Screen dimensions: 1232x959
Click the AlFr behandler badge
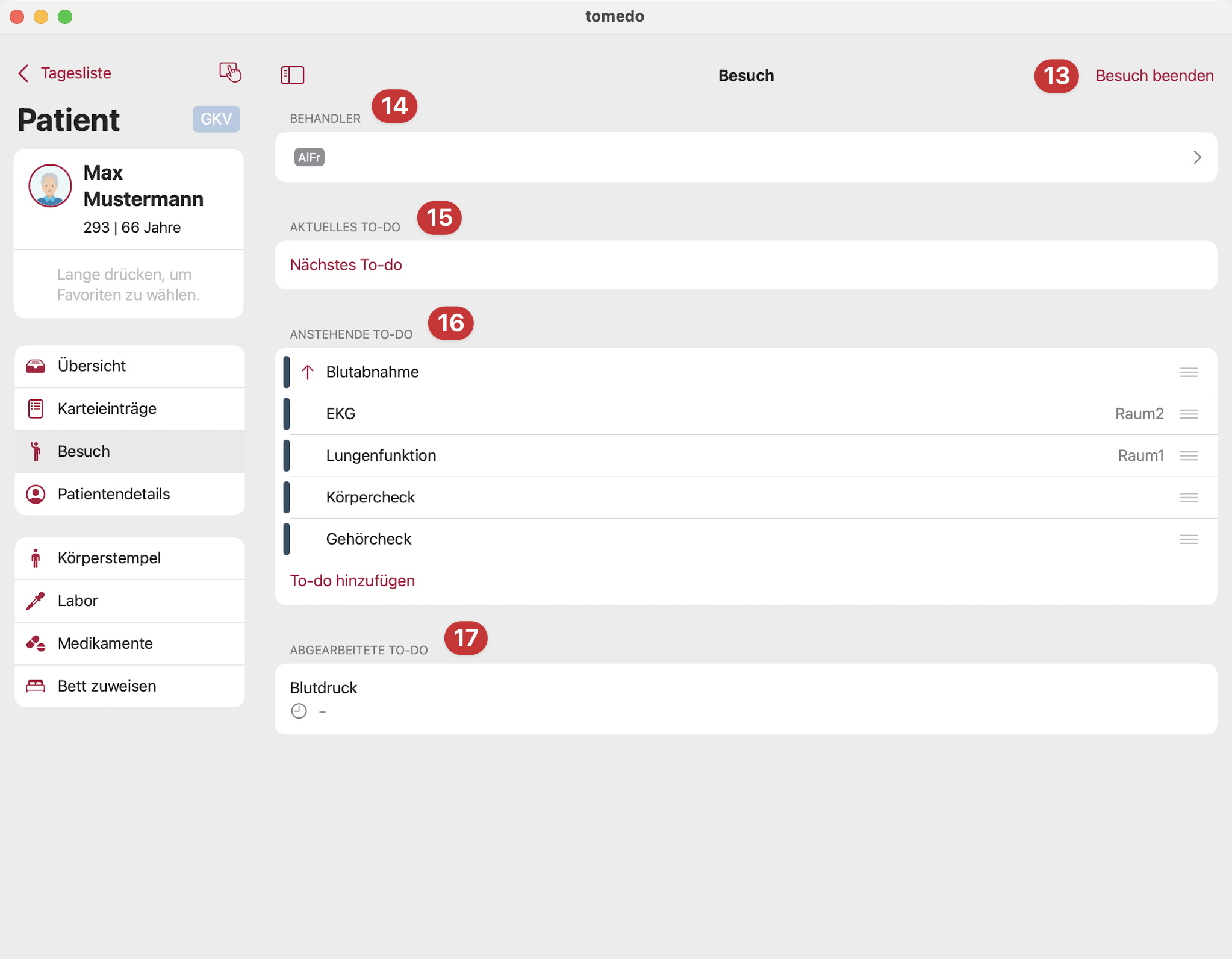310,157
